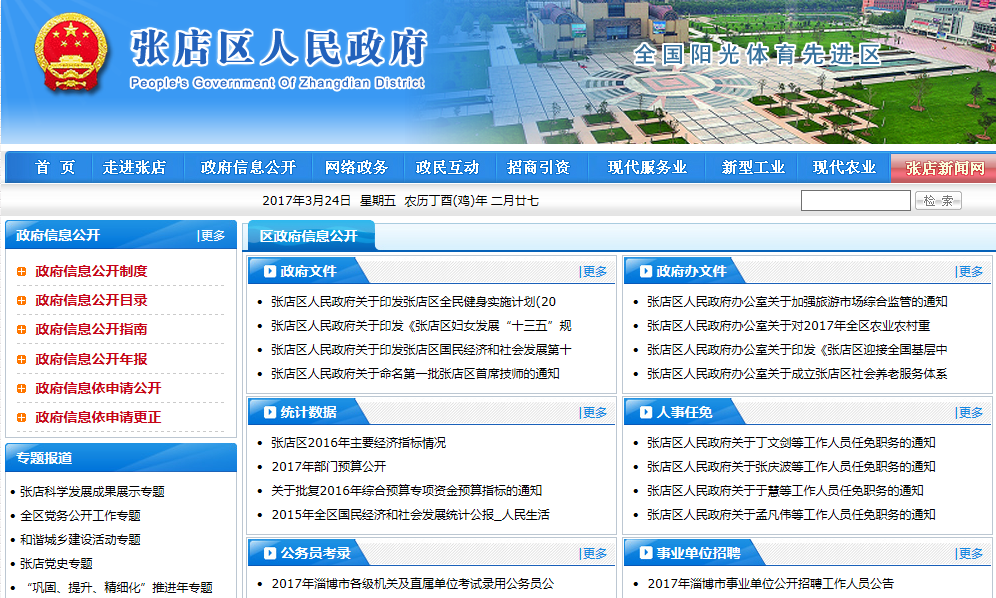Open the 走进张店 navigation menu
This screenshot has width=996, height=598.
pos(134,168)
